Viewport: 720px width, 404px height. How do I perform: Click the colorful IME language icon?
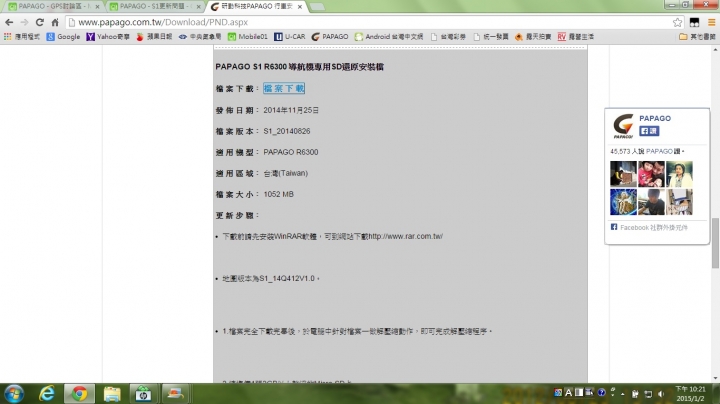pyautogui.click(x=558, y=393)
